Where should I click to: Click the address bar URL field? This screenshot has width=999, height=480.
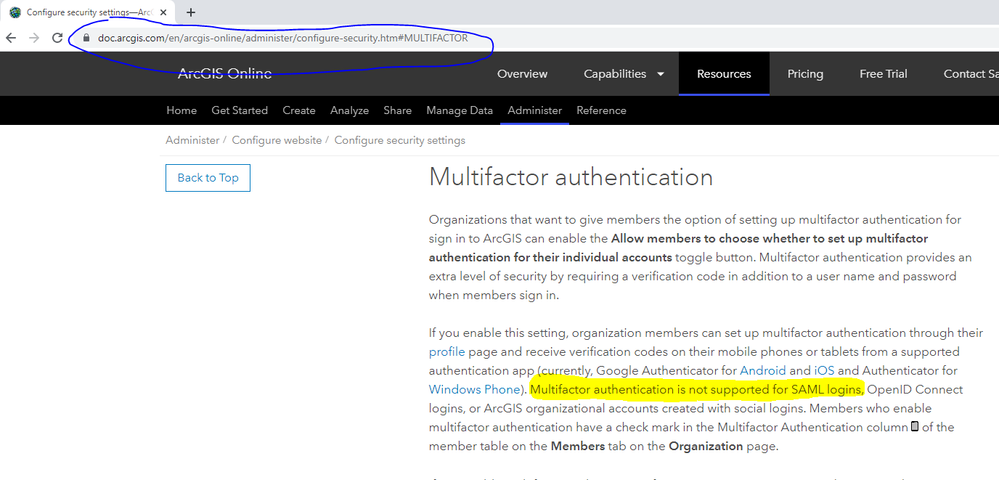coord(283,38)
